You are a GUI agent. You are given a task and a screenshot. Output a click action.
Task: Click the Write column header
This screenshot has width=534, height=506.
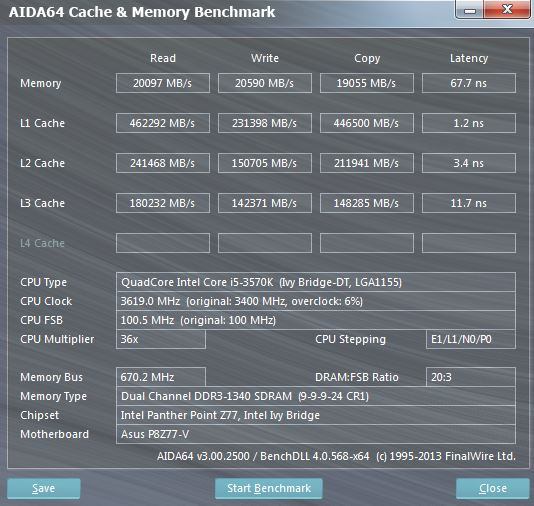click(x=265, y=58)
